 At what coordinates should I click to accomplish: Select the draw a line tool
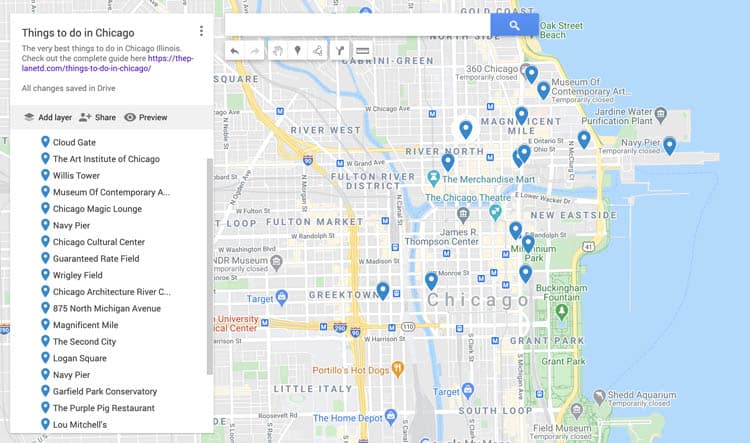317,51
